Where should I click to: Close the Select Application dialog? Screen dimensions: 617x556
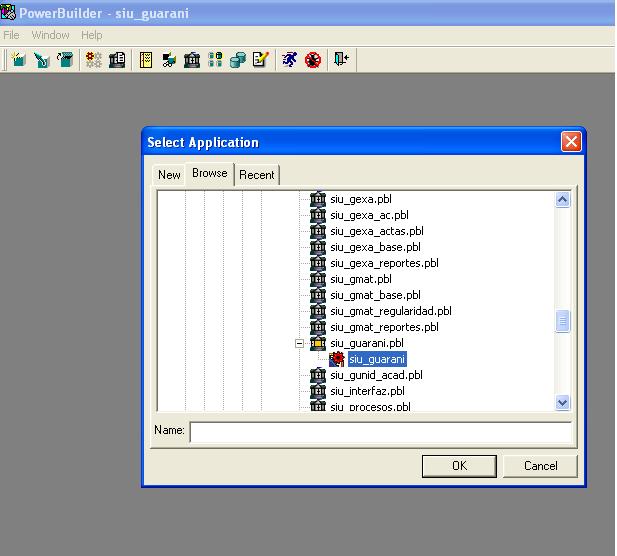571,142
